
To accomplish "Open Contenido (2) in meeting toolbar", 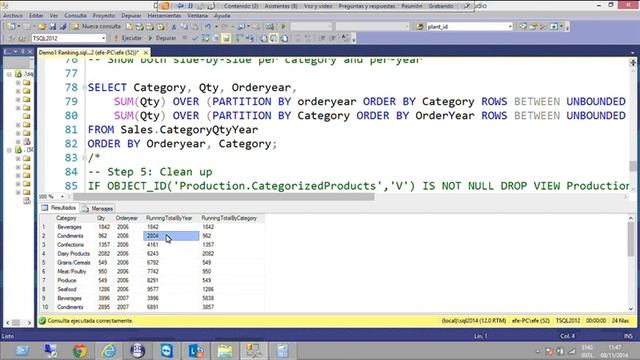I will [x=241, y=6].
